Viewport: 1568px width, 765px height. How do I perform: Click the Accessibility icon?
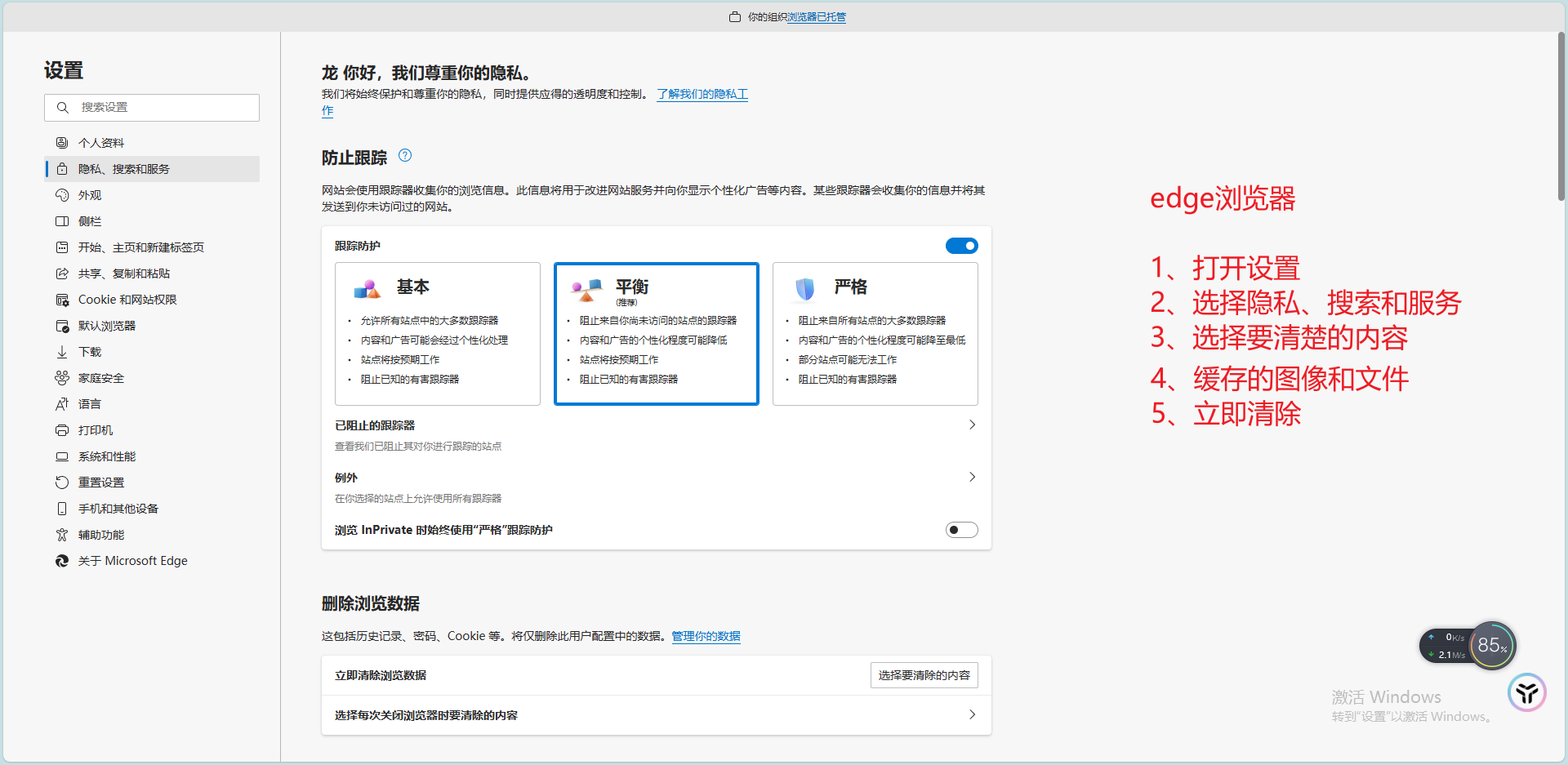click(x=62, y=535)
